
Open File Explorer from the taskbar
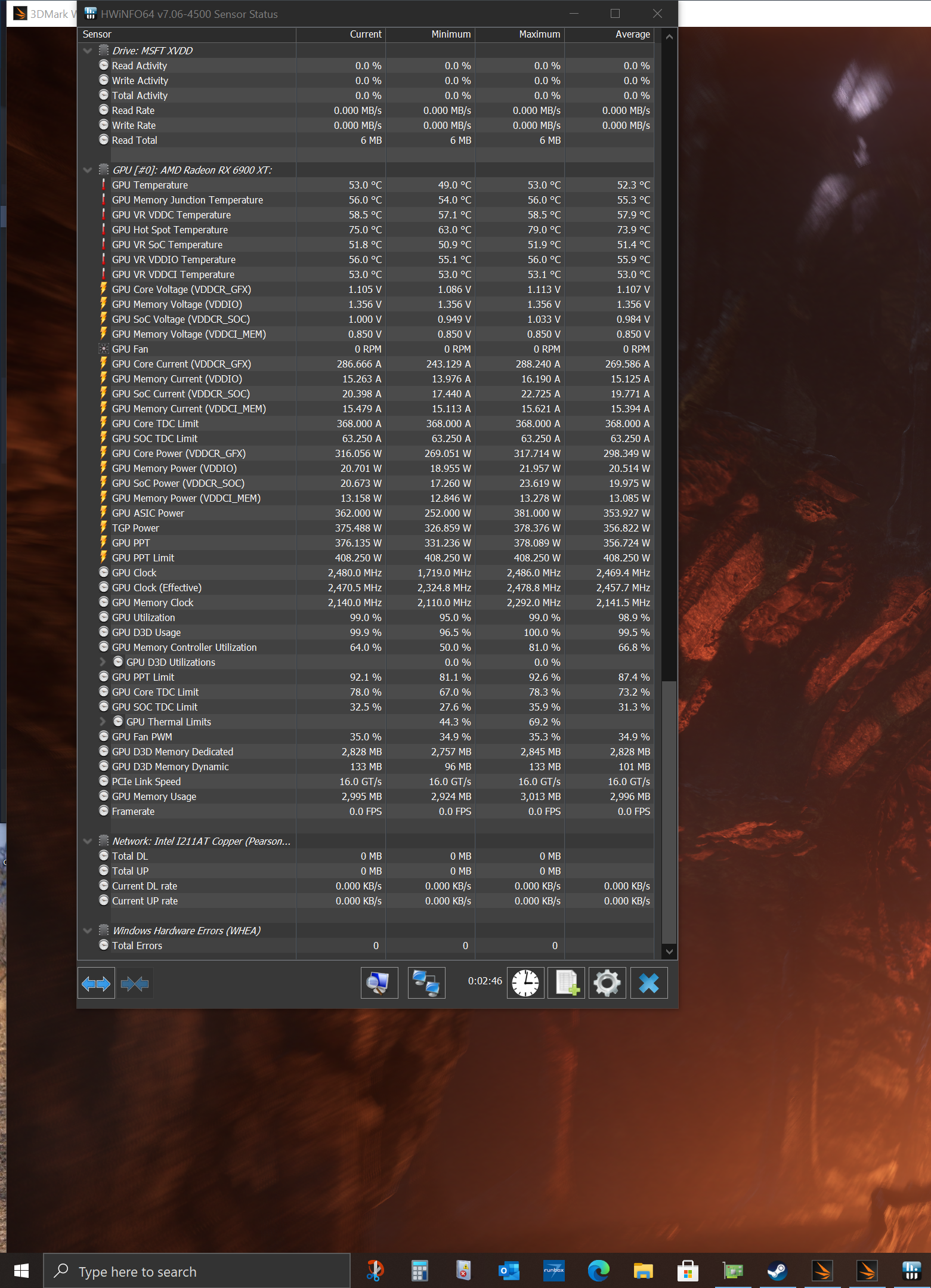(x=644, y=1271)
